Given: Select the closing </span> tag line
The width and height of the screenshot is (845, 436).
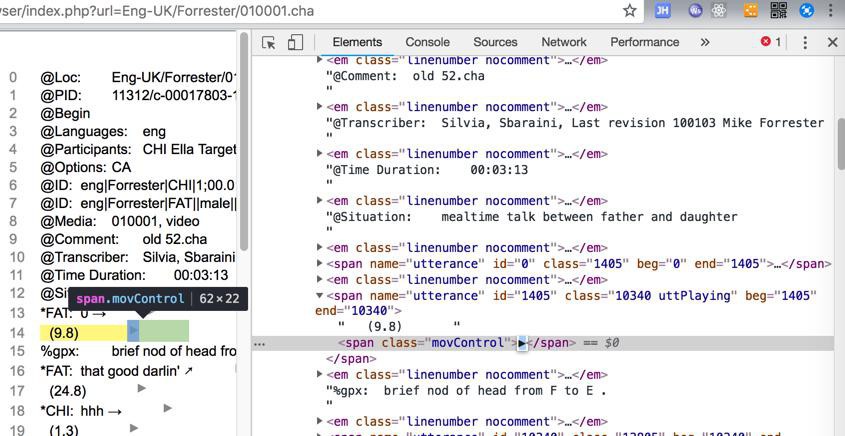Looking at the screenshot, I should (351, 358).
